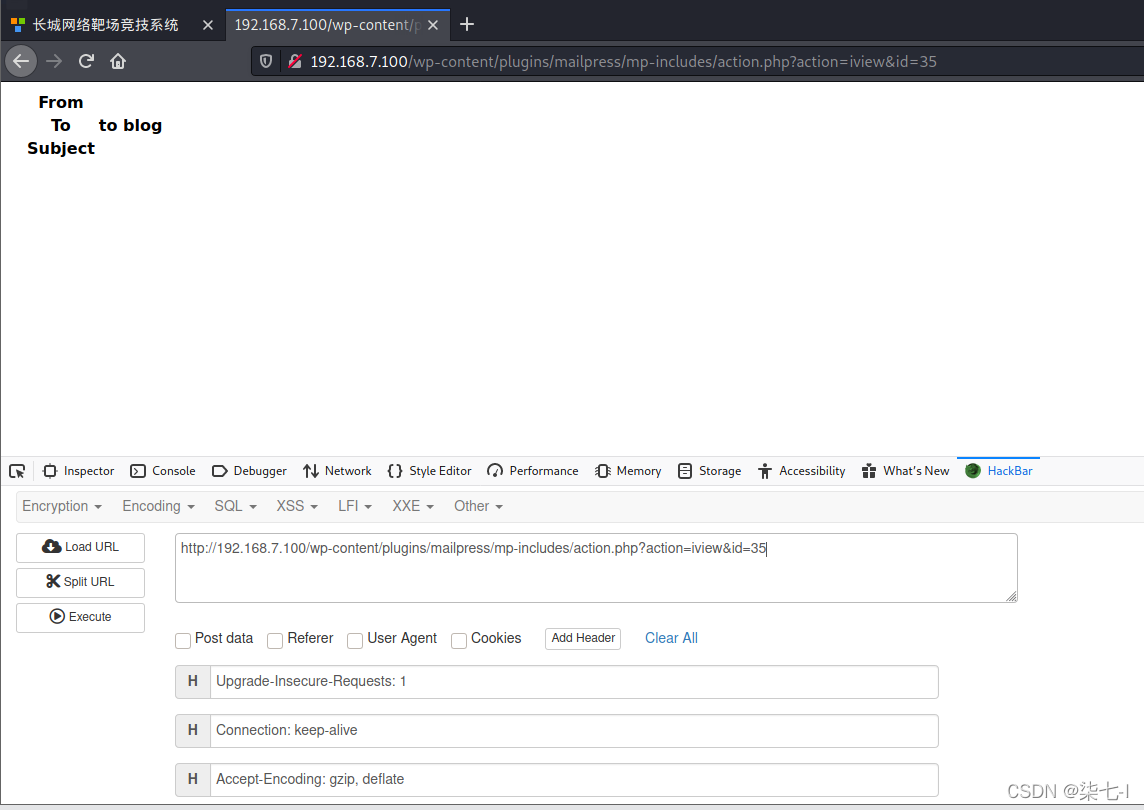Click the Load URL button
This screenshot has width=1144, height=810.
click(80, 547)
